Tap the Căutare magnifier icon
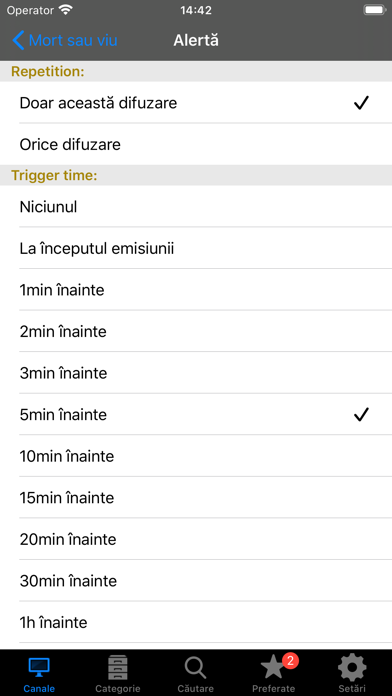 coord(195,668)
